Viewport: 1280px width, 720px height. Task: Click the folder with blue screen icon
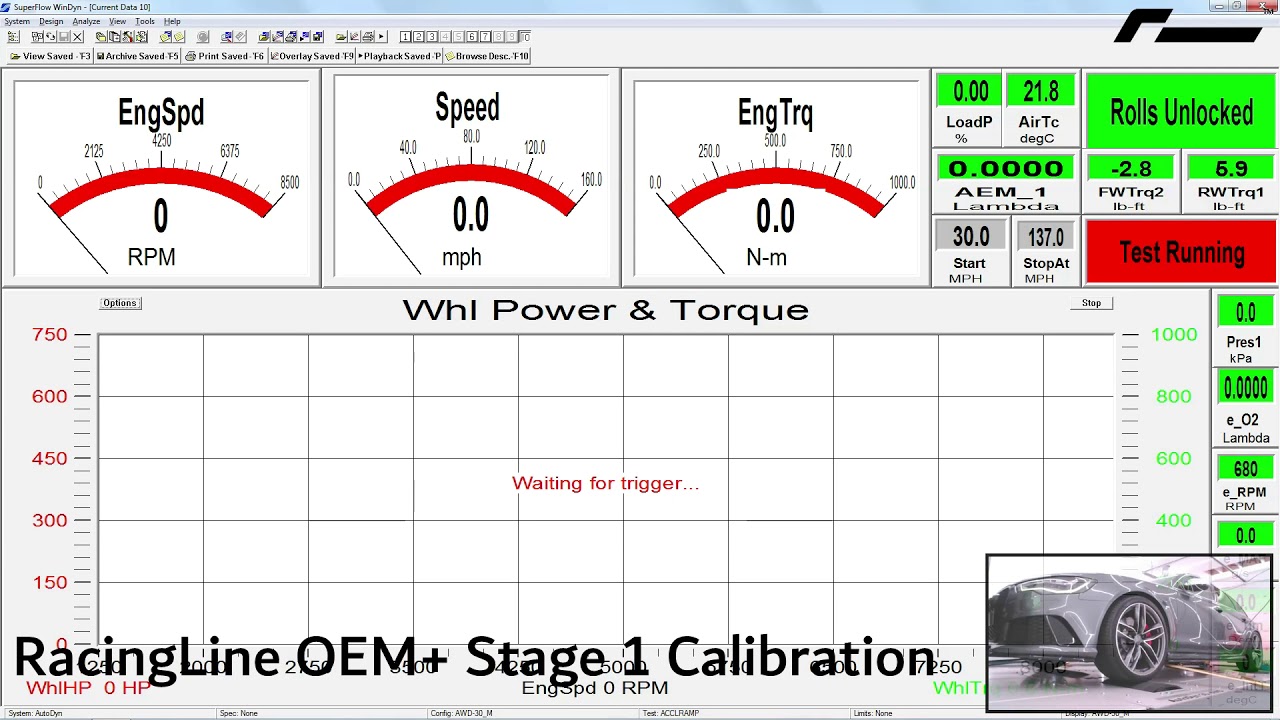coord(265,37)
